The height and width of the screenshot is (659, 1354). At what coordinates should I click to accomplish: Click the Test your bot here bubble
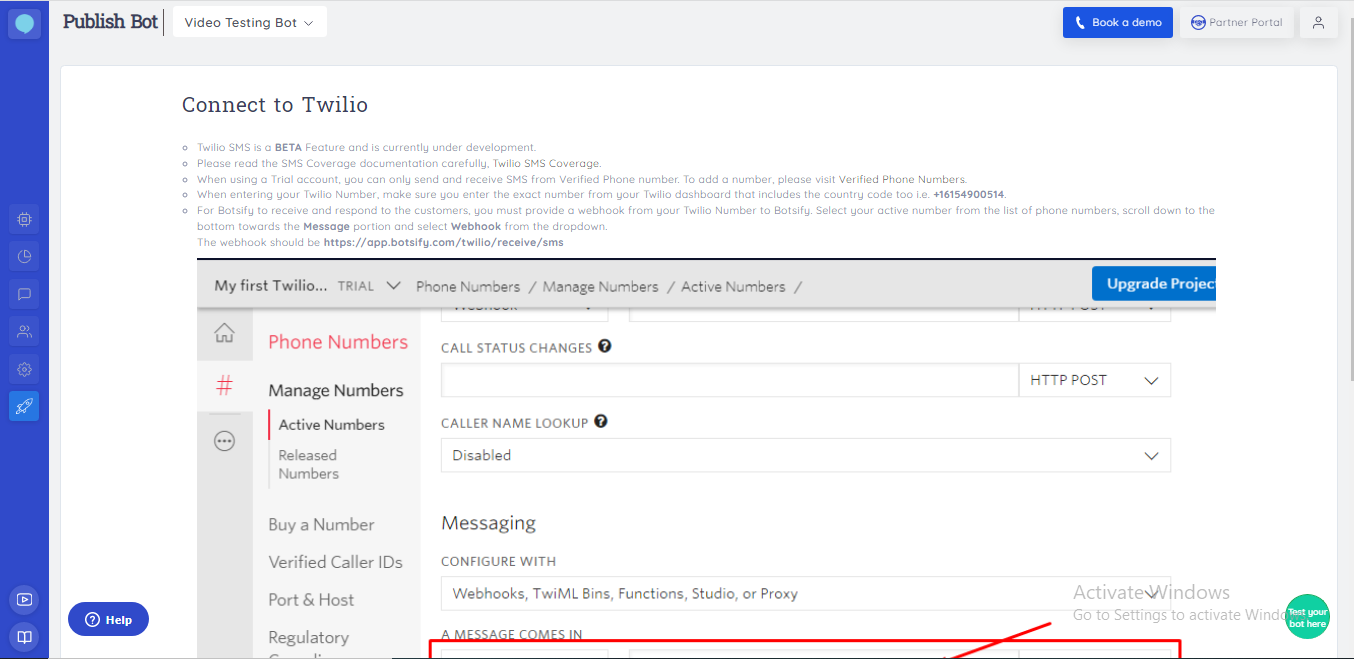(1307, 617)
